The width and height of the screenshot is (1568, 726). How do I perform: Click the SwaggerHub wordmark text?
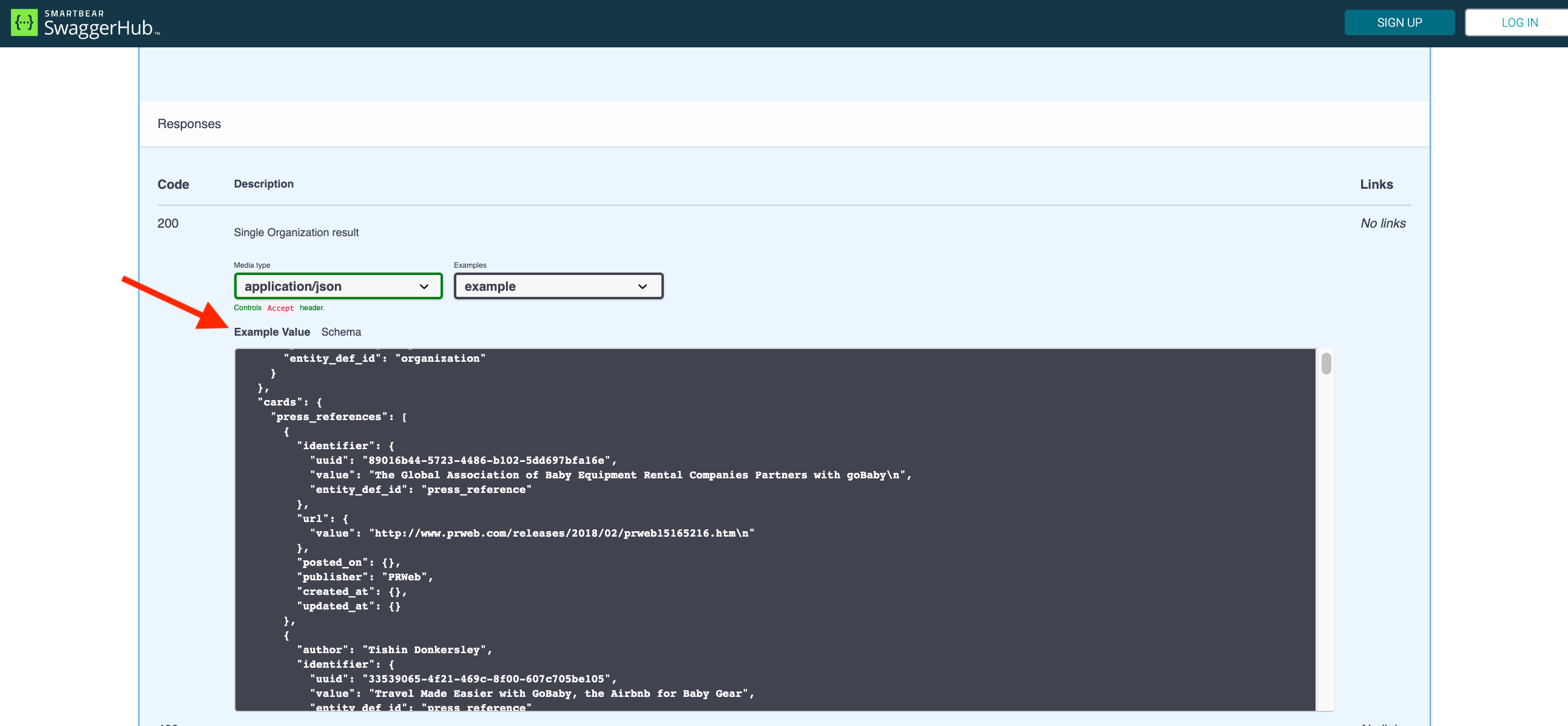(98, 28)
